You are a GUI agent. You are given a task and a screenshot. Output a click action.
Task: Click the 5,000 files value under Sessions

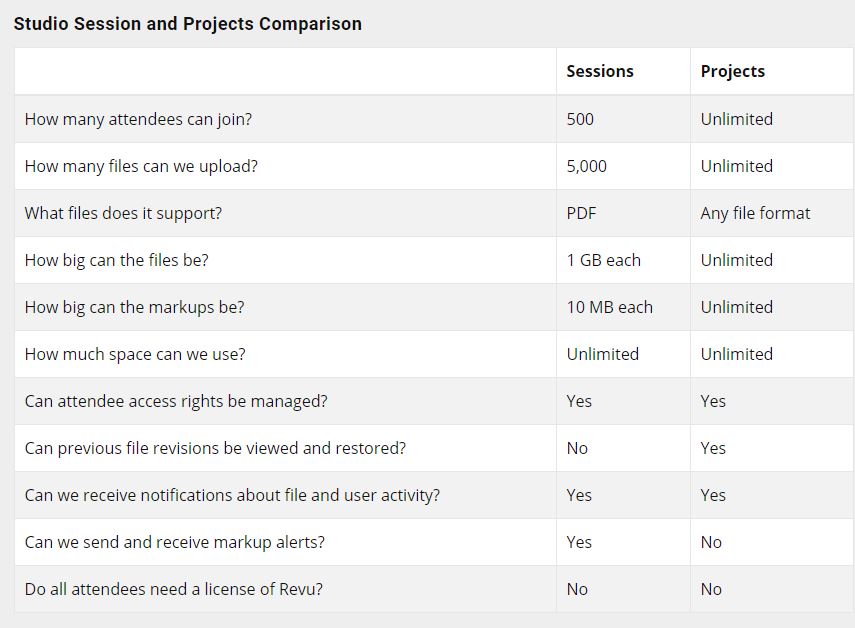point(587,166)
